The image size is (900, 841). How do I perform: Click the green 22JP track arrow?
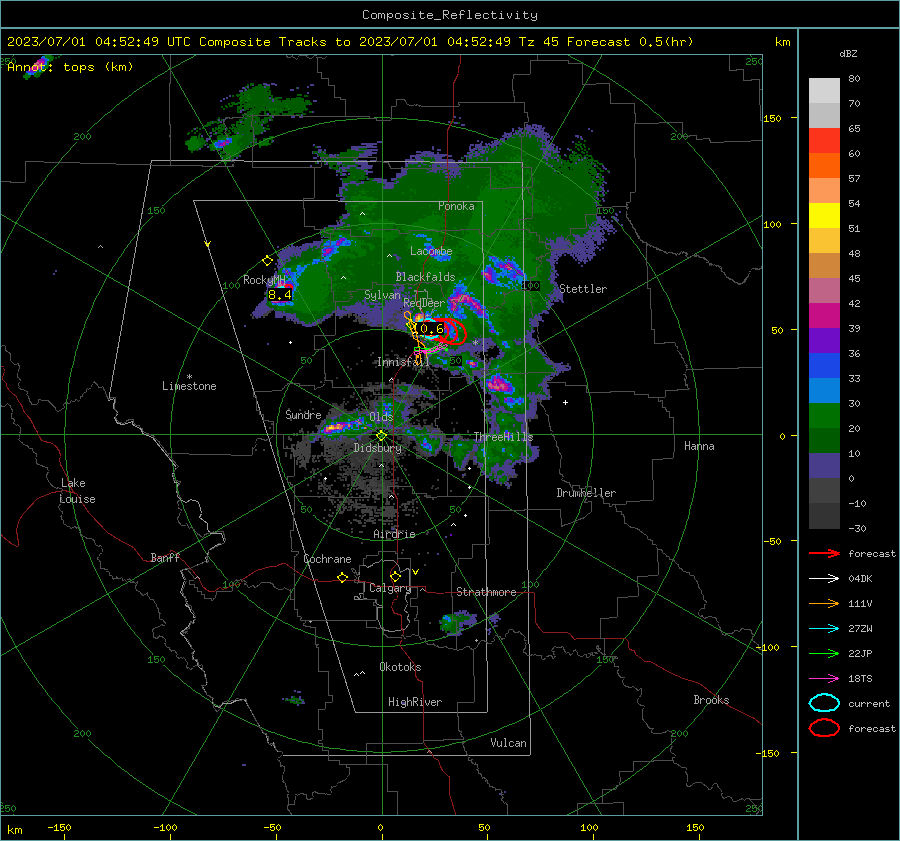tap(824, 653)
